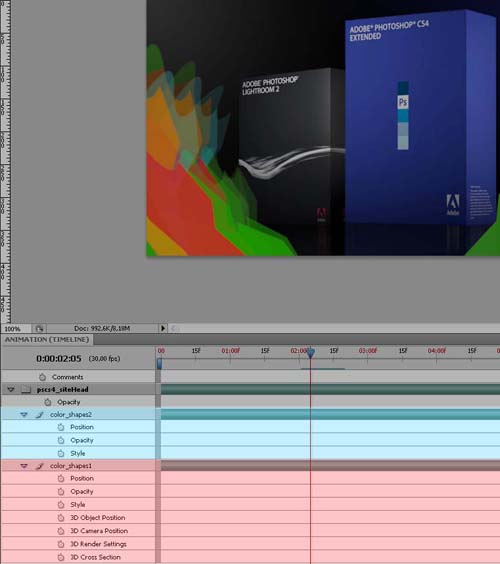Image resolution: width=500 pixels, height=564 pixels.
Task: Select the color_shapes2 layer name
Action: 71,415
